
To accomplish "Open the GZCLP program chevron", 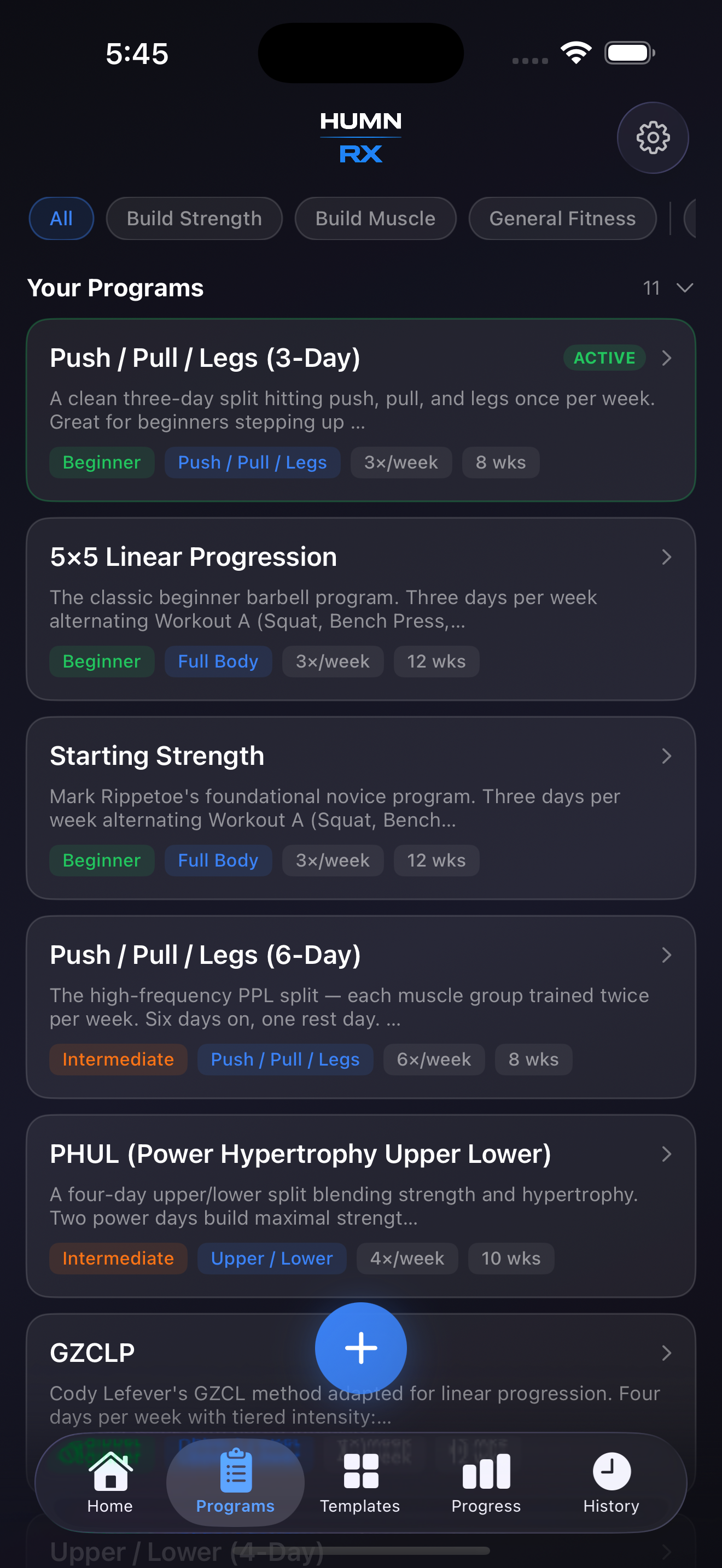I will (x=667, y=1353).
